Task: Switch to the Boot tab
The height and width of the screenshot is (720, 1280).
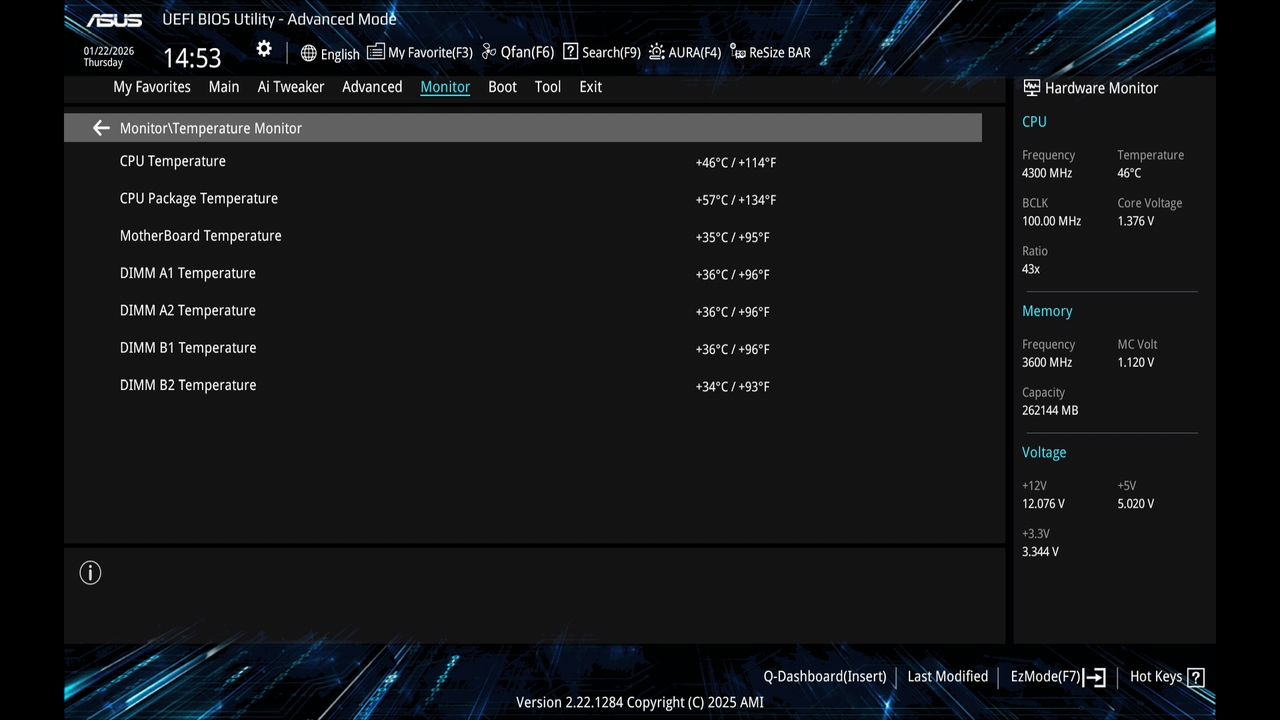Action: pyautogui.click(x=502, y=87)
